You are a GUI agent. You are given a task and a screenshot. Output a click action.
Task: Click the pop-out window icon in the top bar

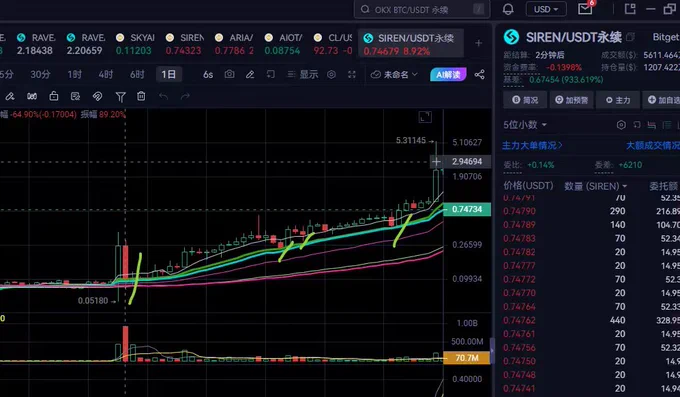tap(630, 9)
